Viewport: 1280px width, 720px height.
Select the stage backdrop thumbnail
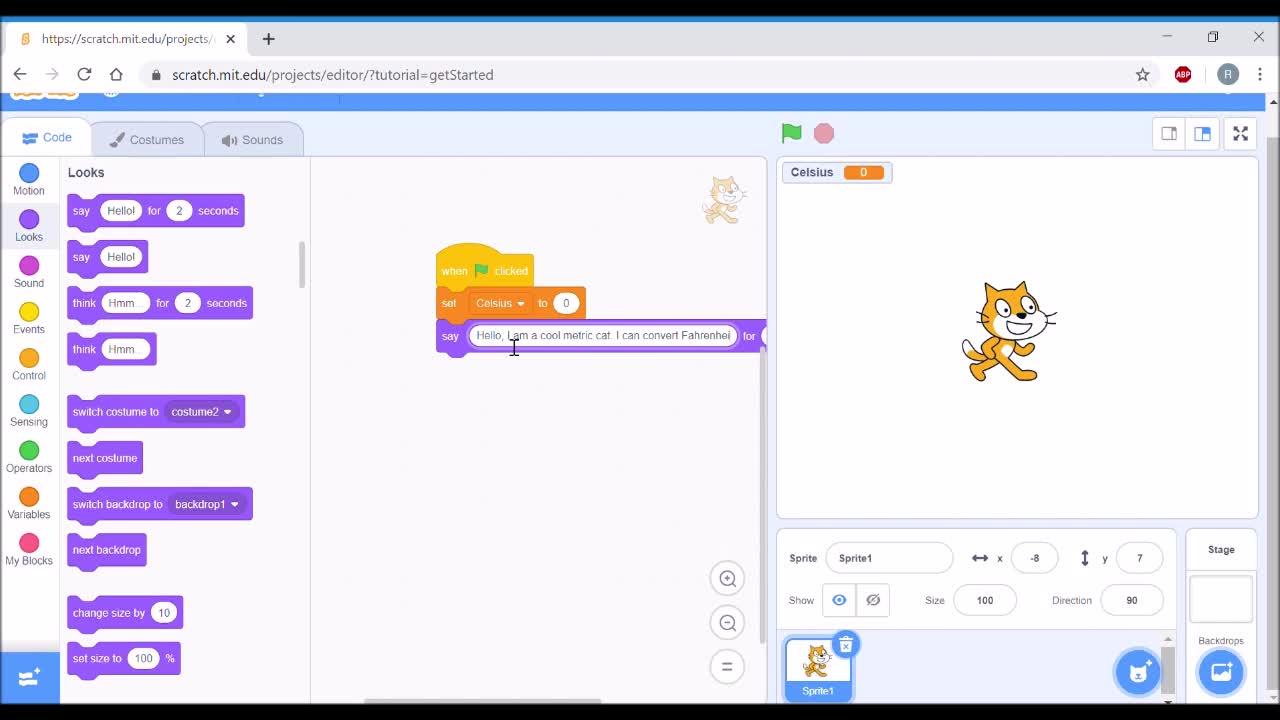(x=1221, y=599)
